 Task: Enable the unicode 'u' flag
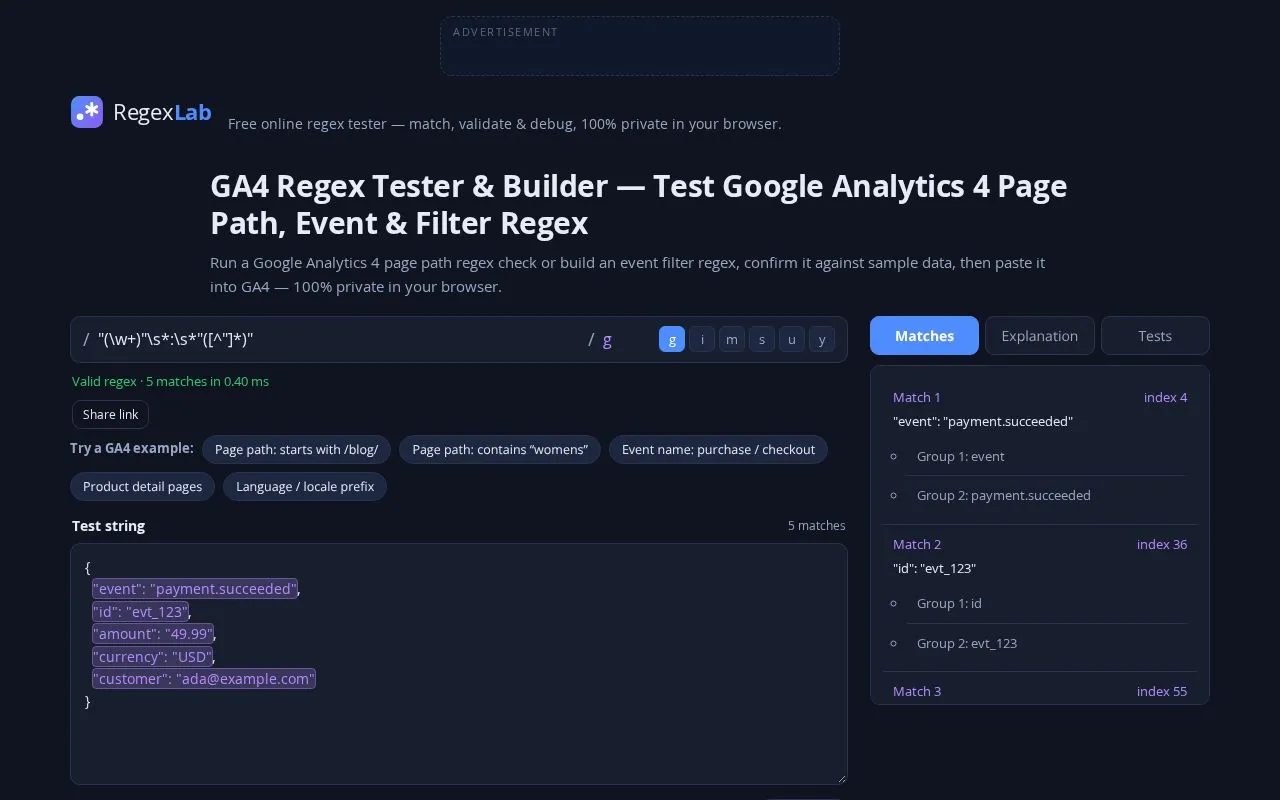coord(792,340)
